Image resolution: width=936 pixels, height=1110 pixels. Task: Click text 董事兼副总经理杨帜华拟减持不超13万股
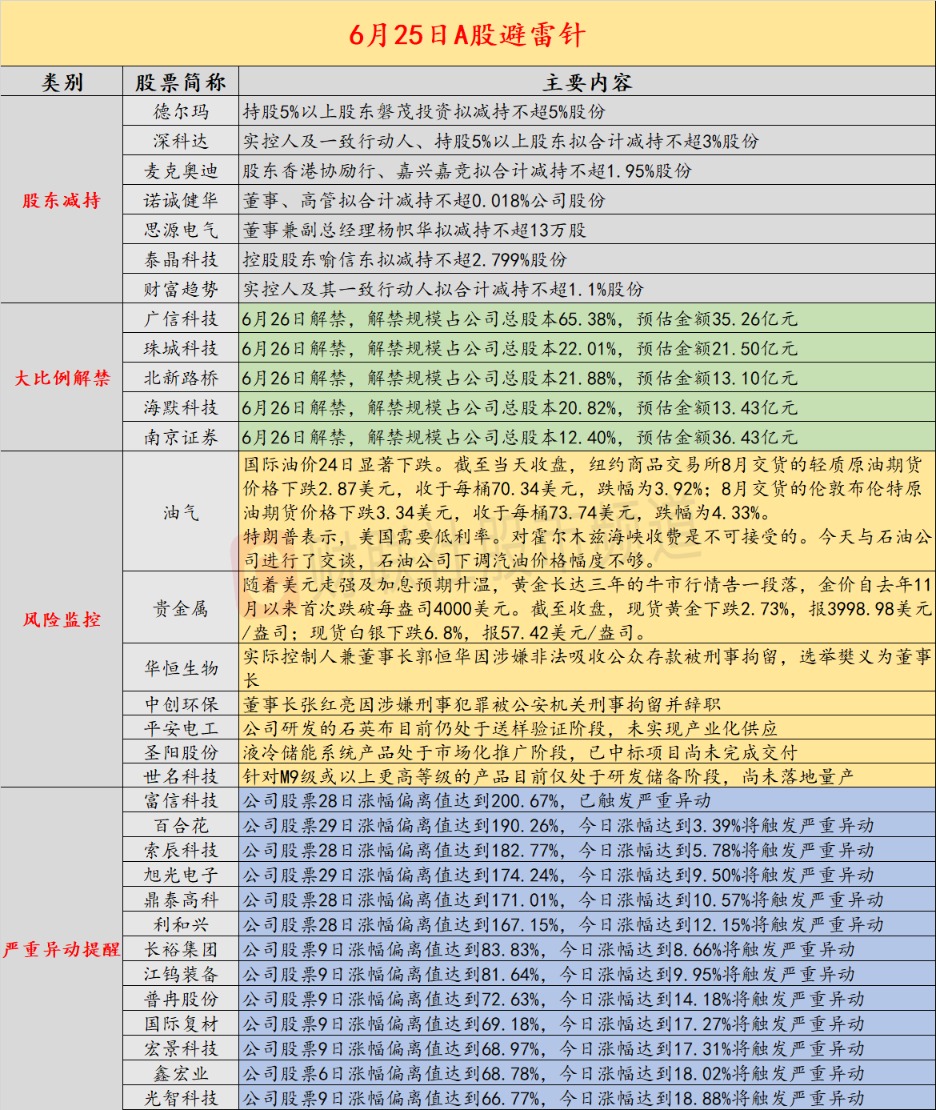415,230
